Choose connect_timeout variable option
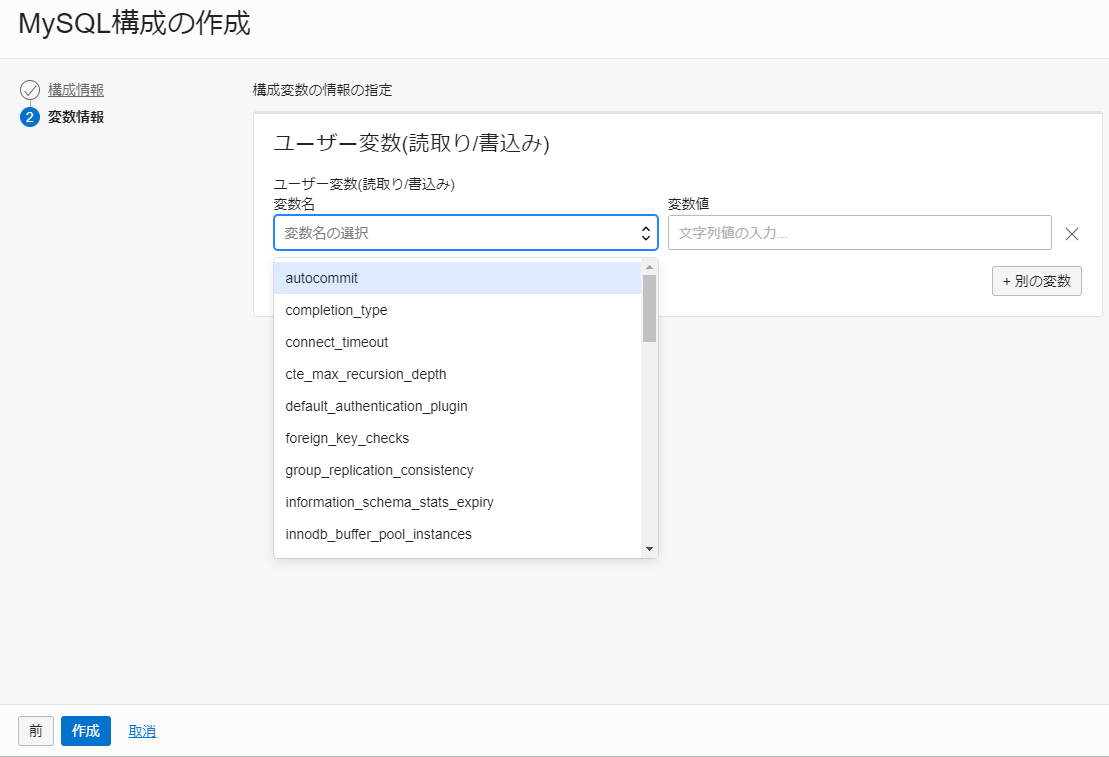 (457, 342)
